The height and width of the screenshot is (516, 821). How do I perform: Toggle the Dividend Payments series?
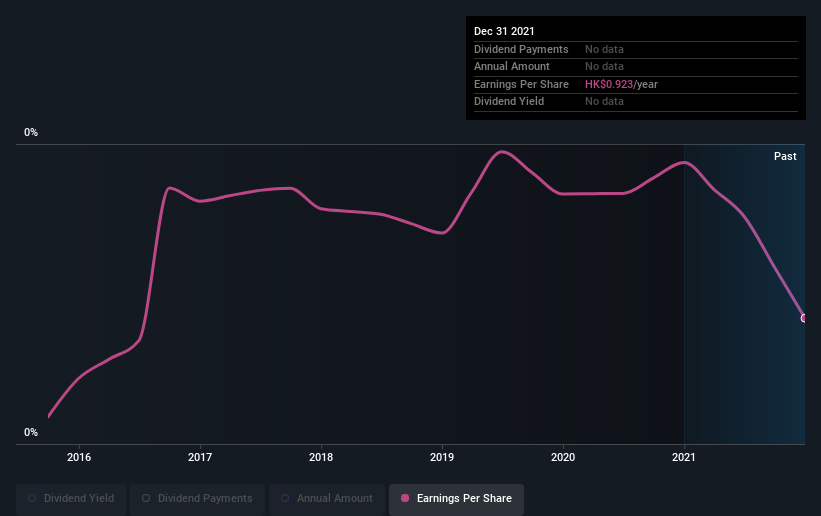197,498
